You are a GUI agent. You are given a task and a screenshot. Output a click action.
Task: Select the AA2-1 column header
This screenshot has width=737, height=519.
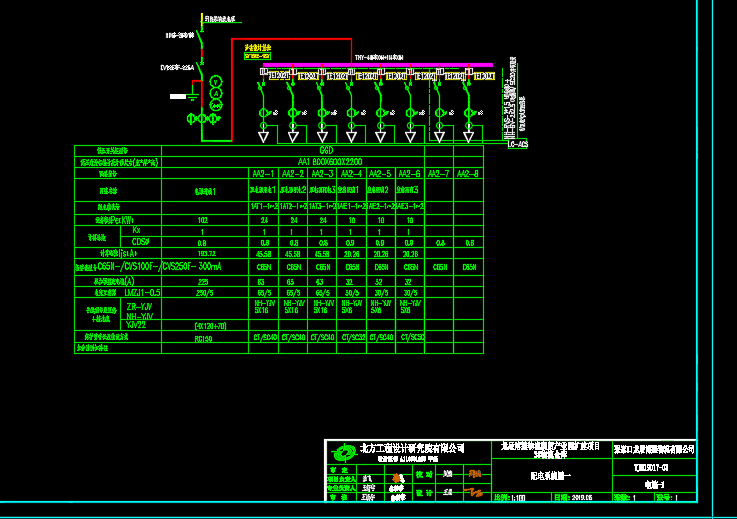click(263, 174)
